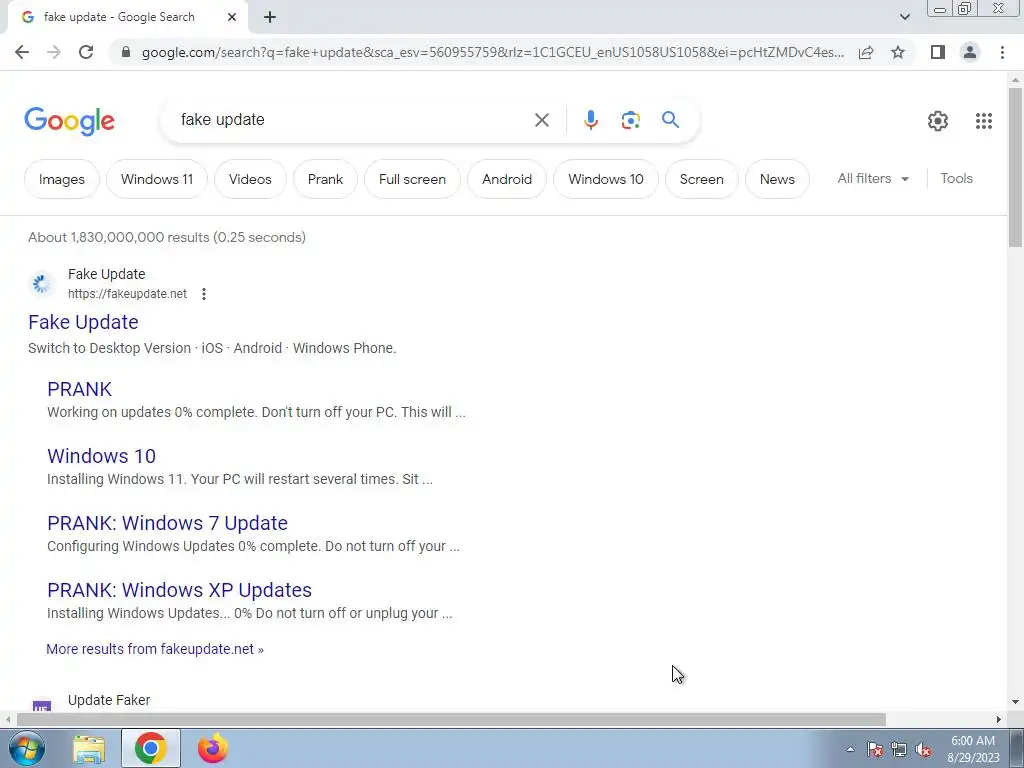Image resolution: width=1024 pixels, height=768 pixels.
Task: Open the Windows 10 sitelink result
Action: pos(101,456)
